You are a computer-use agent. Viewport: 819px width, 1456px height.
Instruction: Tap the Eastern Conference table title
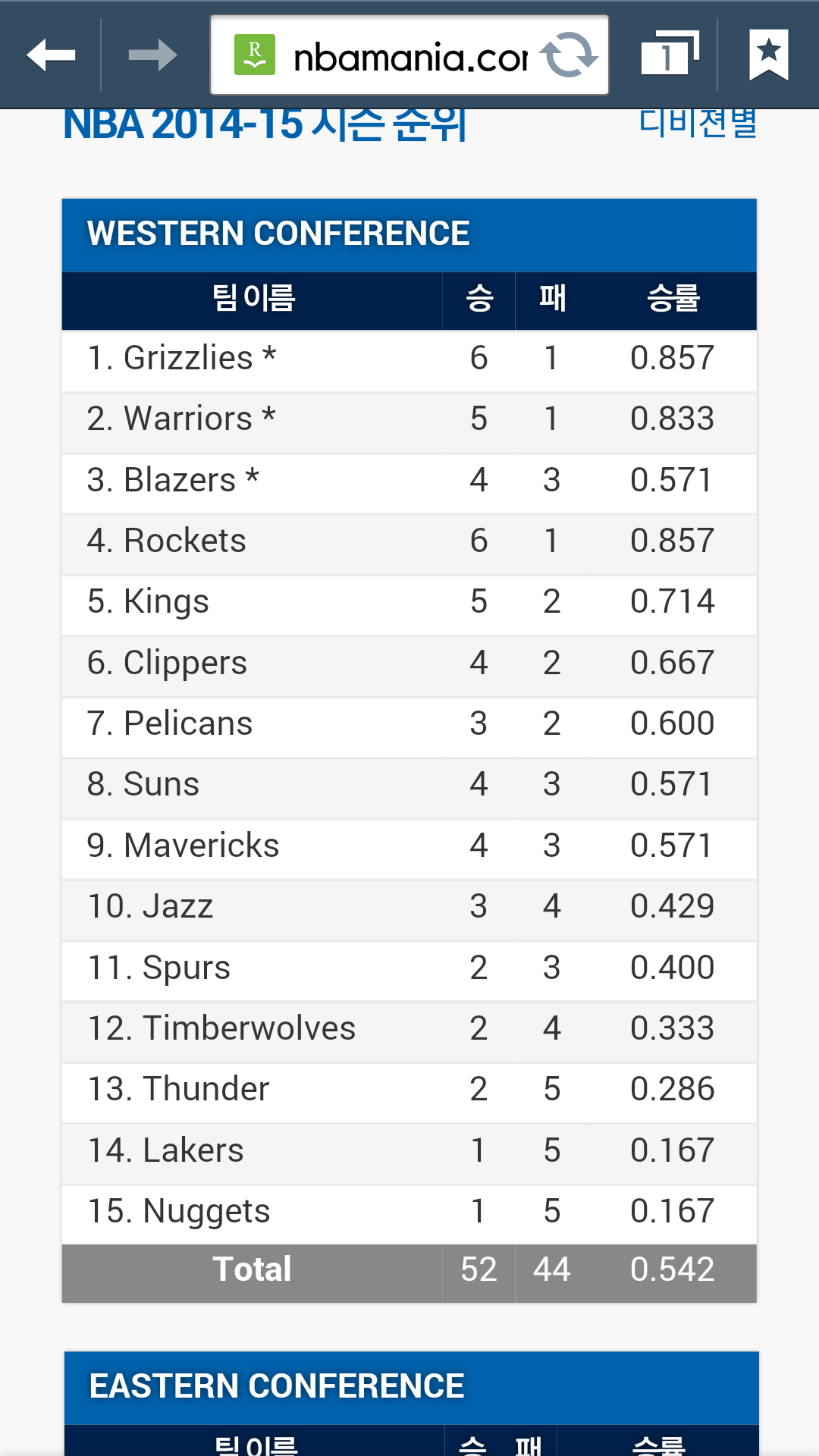[x=277, y=1386]
